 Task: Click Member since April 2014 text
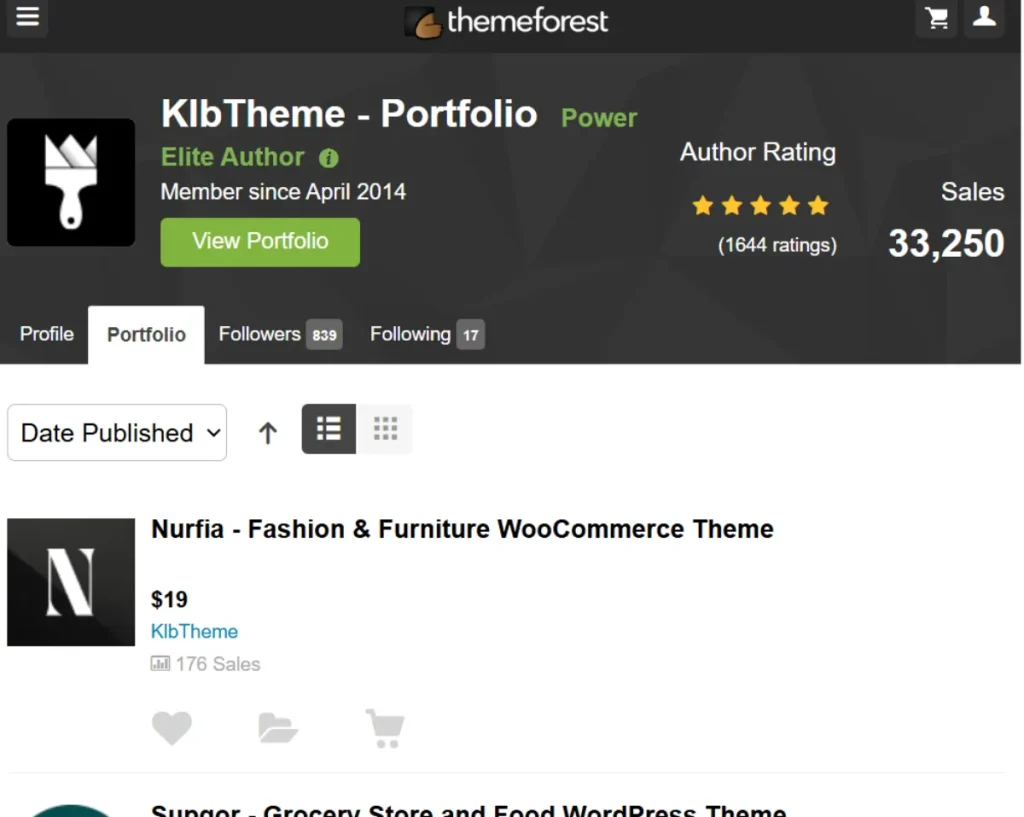pos(283,192)
